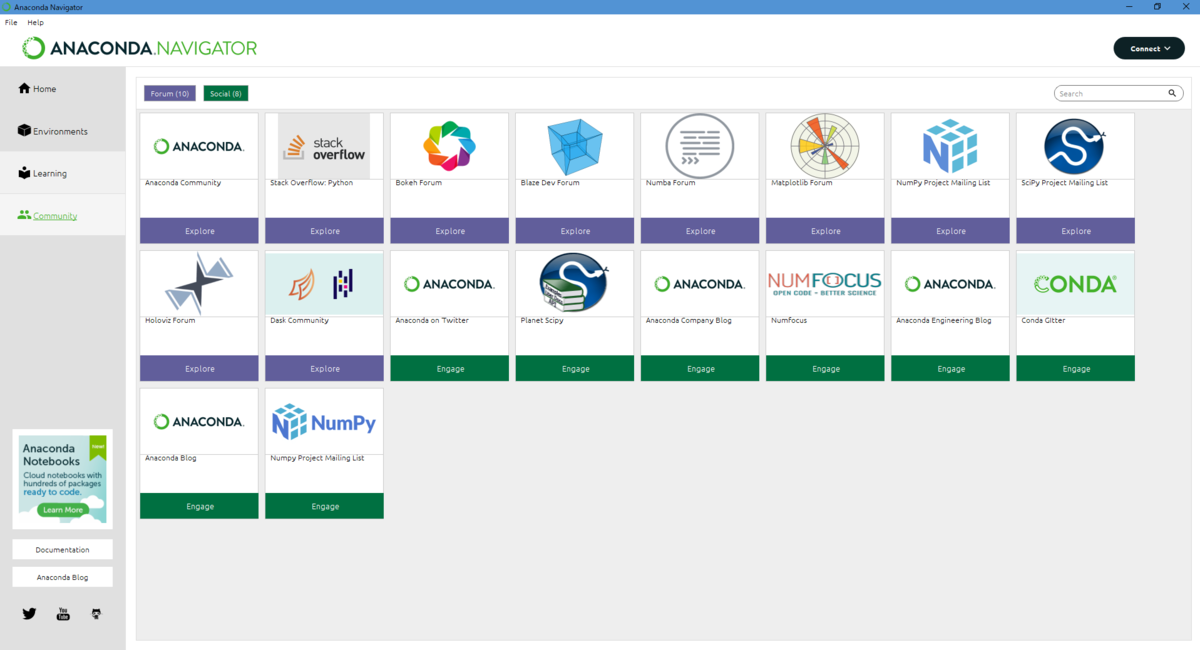Click the Dask Community logo
1200x650 pixels.
[324, 283]
